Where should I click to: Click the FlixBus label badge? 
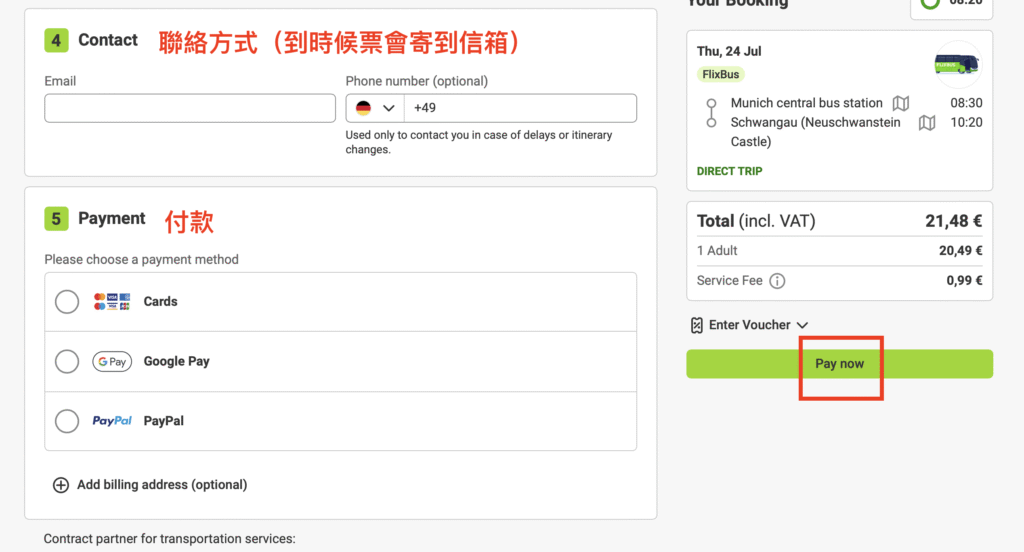point(721,74)
